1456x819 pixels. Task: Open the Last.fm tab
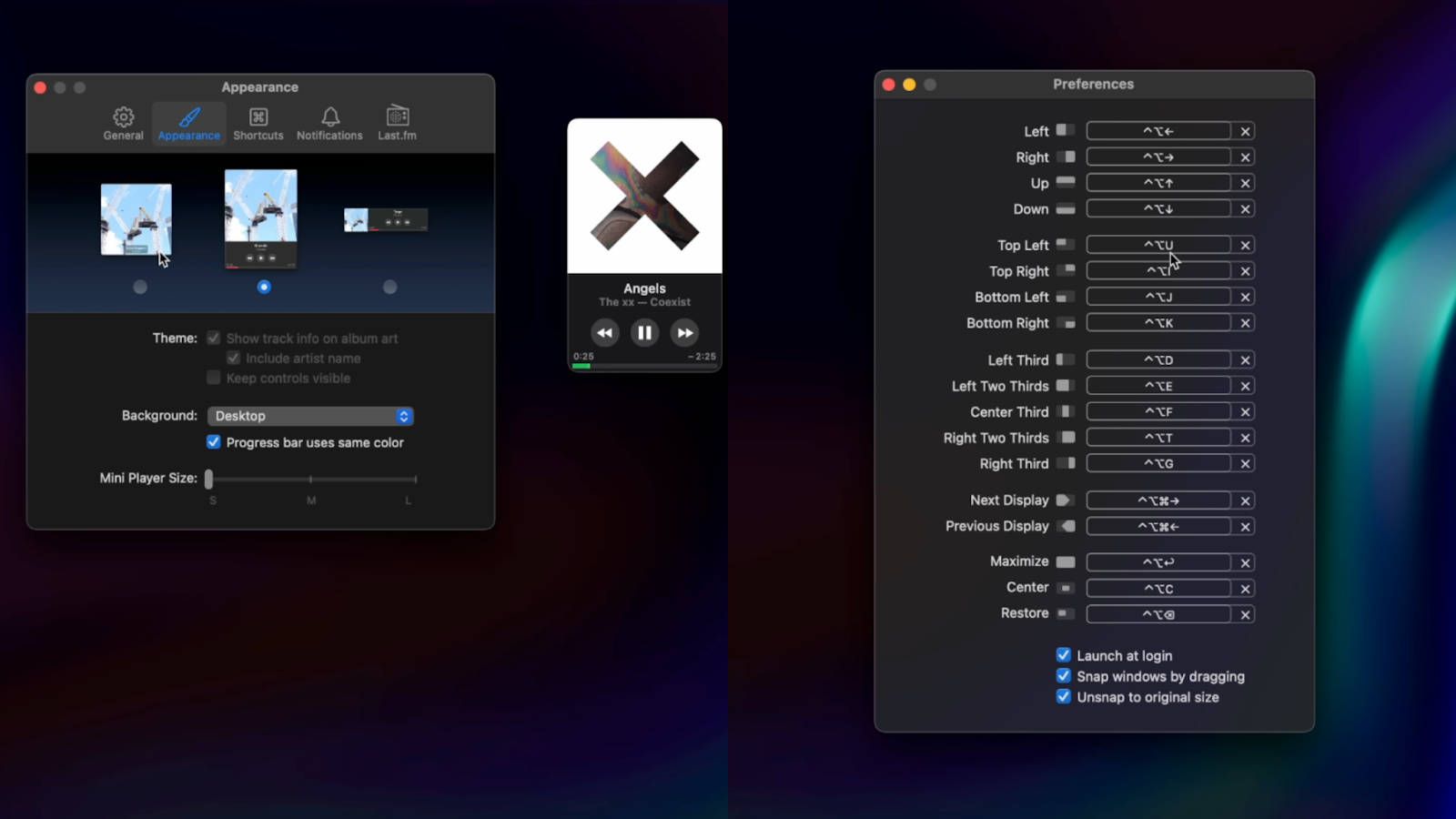tap(397, 124)
